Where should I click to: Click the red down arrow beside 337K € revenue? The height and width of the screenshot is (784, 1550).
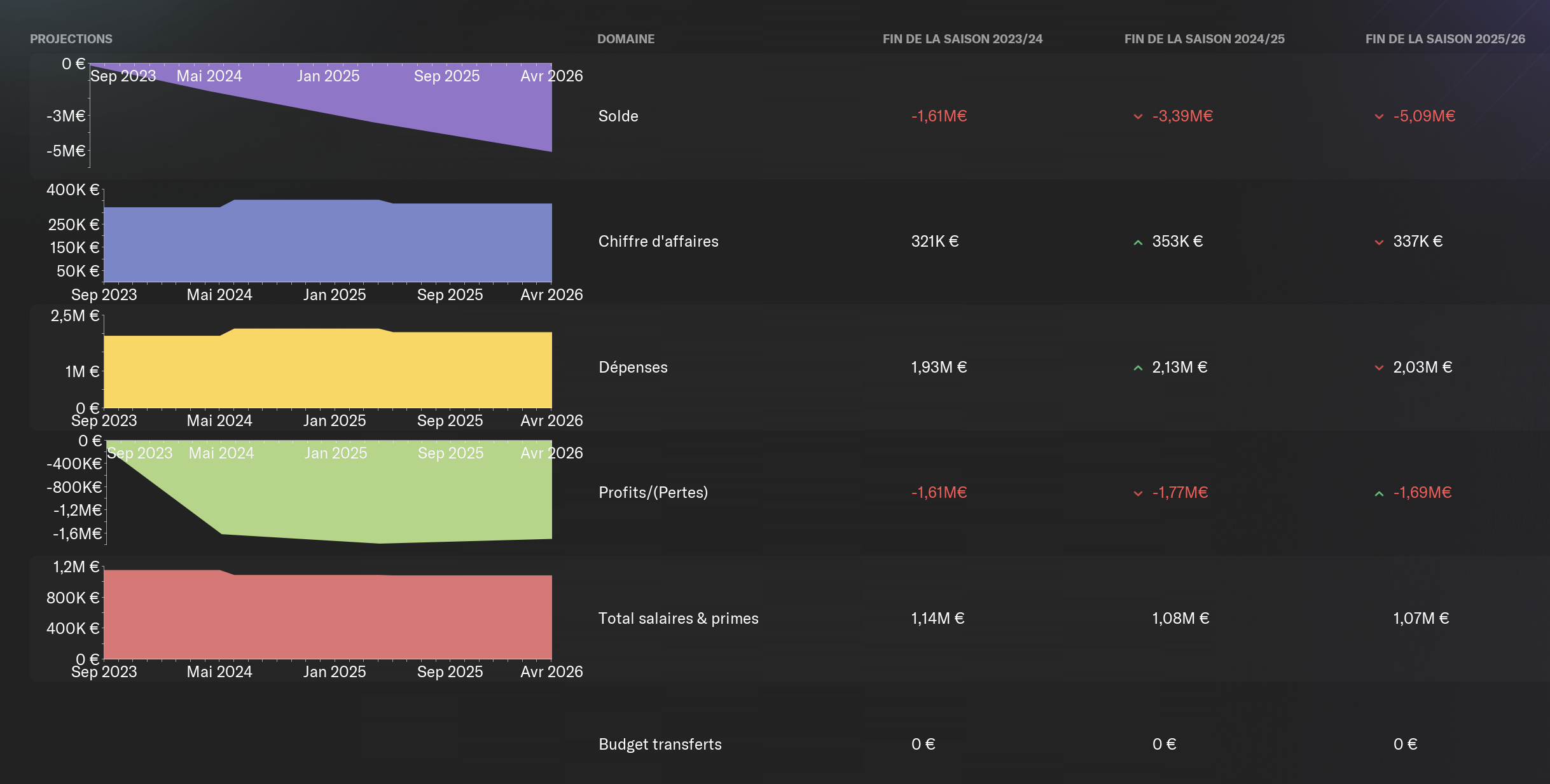click(1379, 242)
